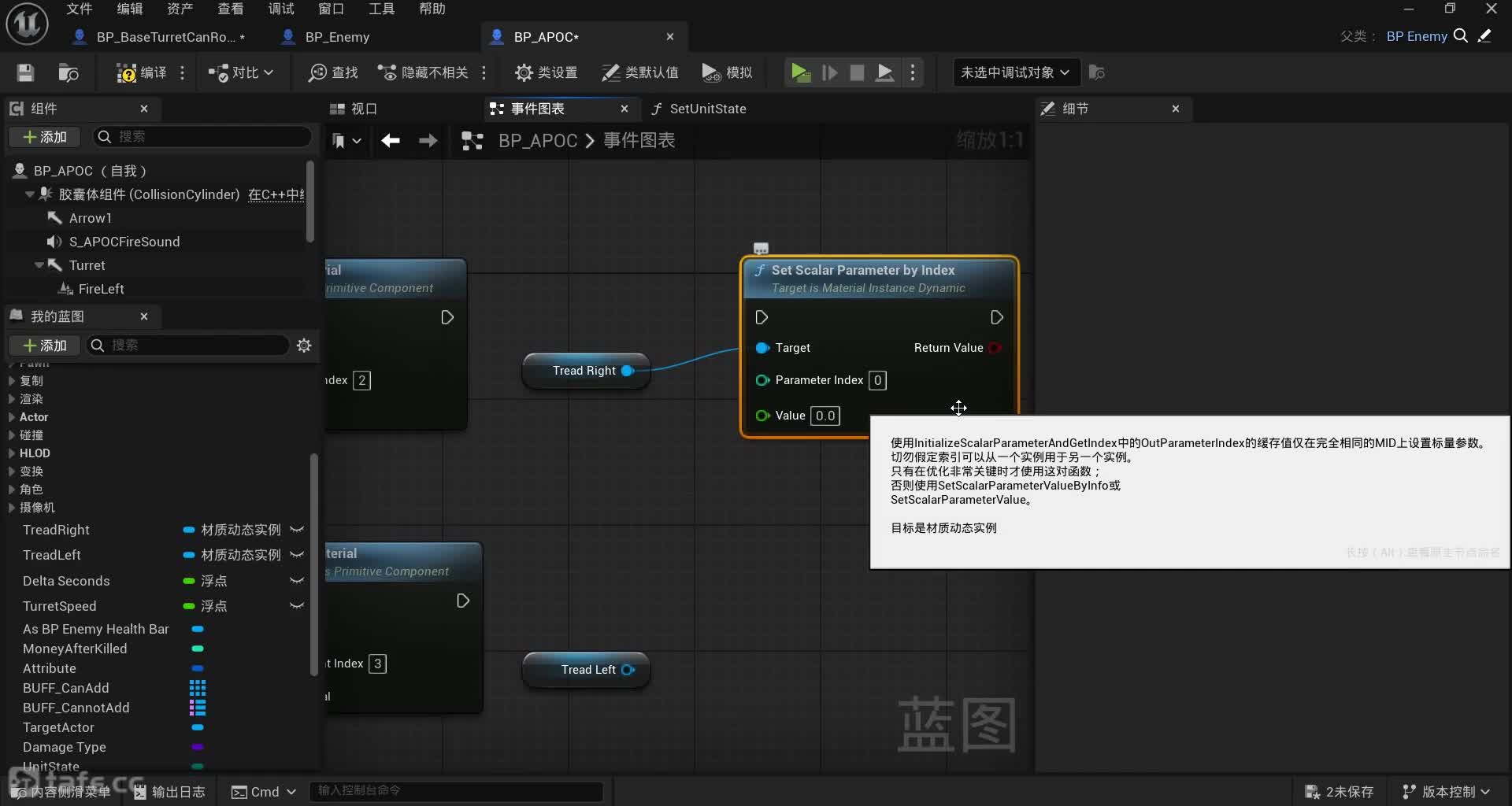
Task: Toggle visibility eye for TreadRight variable
Action: click(297, 530)
